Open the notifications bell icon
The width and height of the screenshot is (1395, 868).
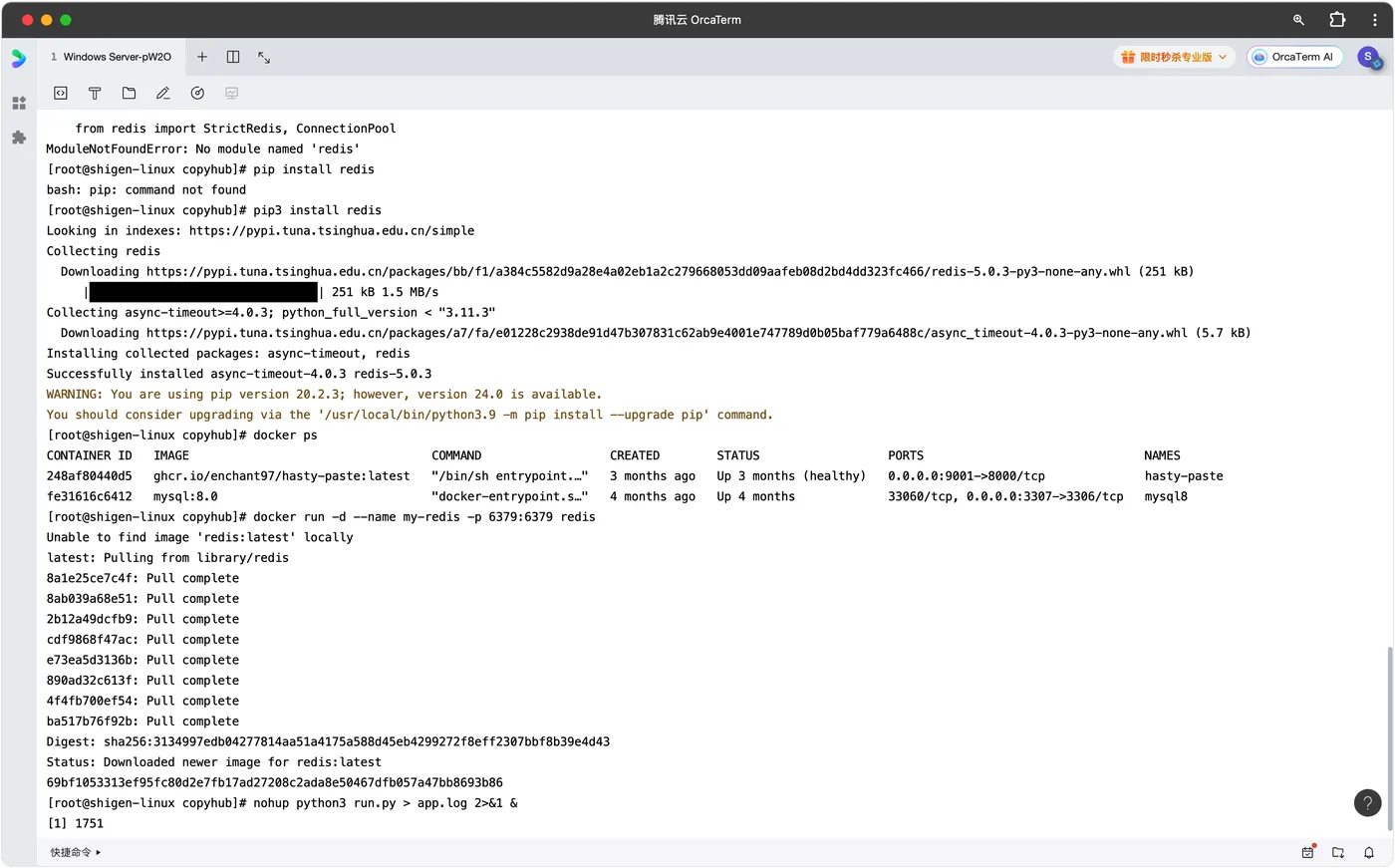(1369, 852)
